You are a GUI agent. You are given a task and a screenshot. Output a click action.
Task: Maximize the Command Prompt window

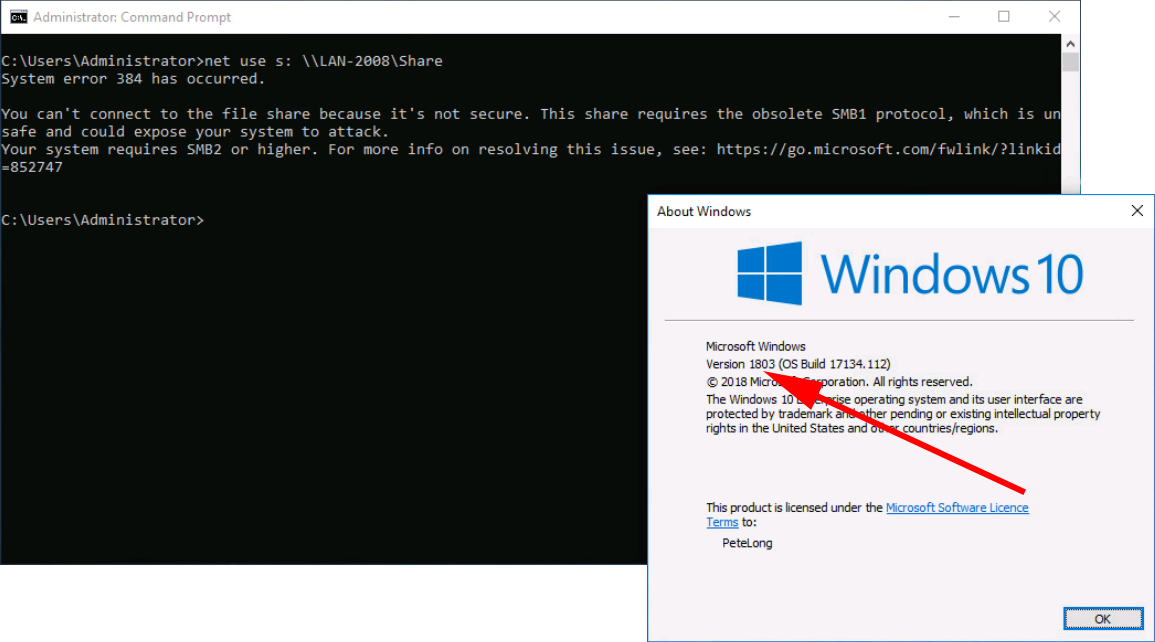click(x=1003, y=17)
